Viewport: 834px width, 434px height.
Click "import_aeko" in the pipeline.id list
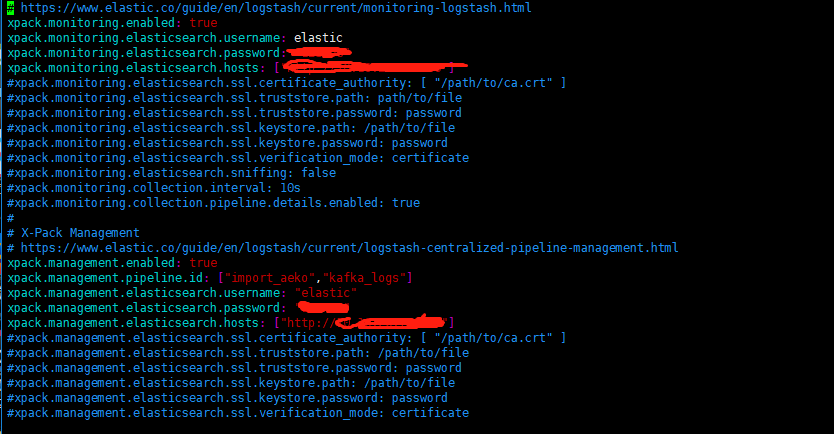[x=266, y=278]
